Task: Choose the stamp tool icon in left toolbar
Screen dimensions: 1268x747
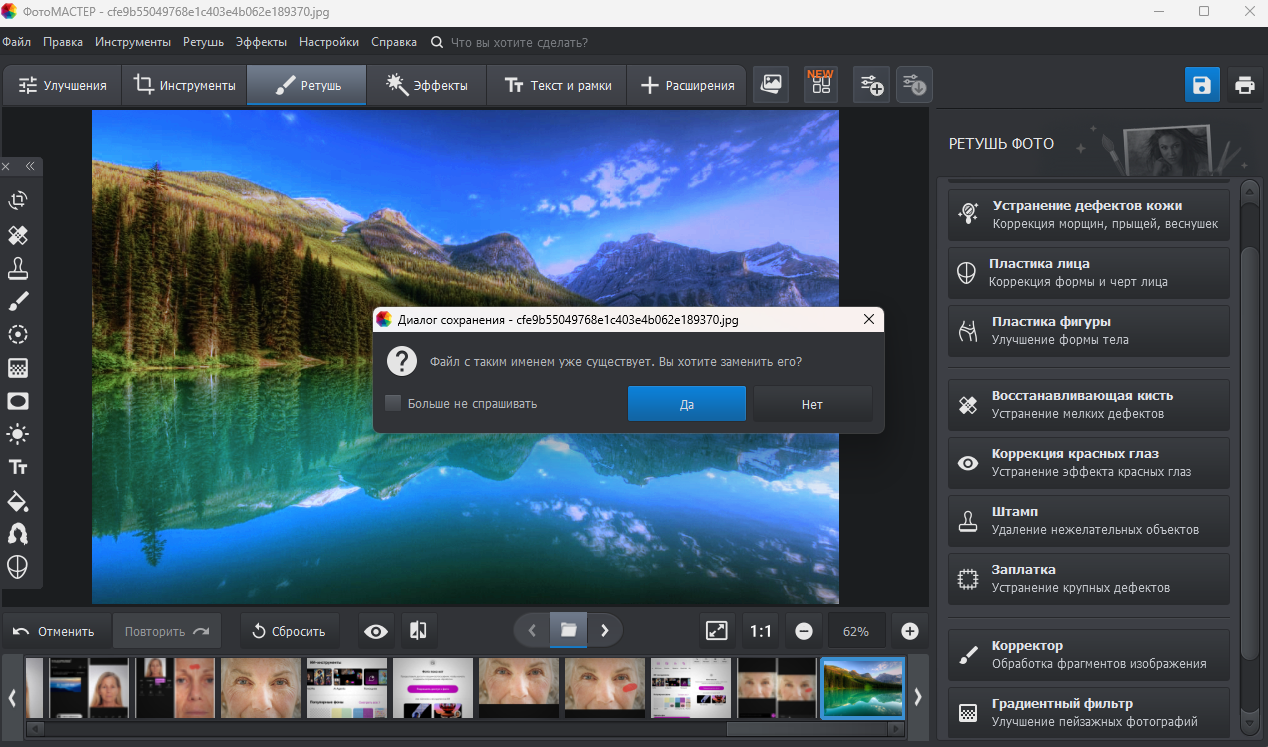Action: pos(18,268)
